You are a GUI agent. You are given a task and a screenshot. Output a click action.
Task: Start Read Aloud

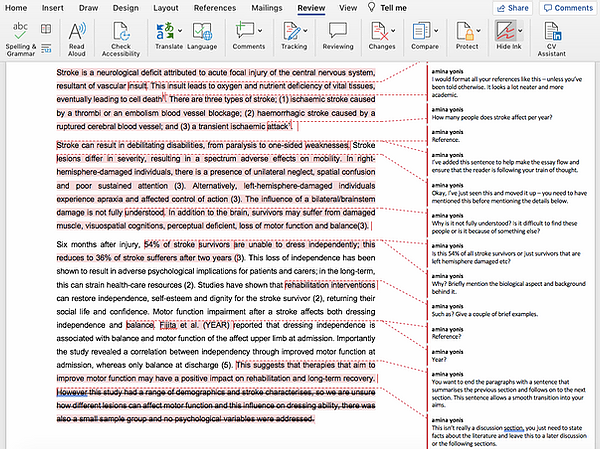[x=77, y=39]
